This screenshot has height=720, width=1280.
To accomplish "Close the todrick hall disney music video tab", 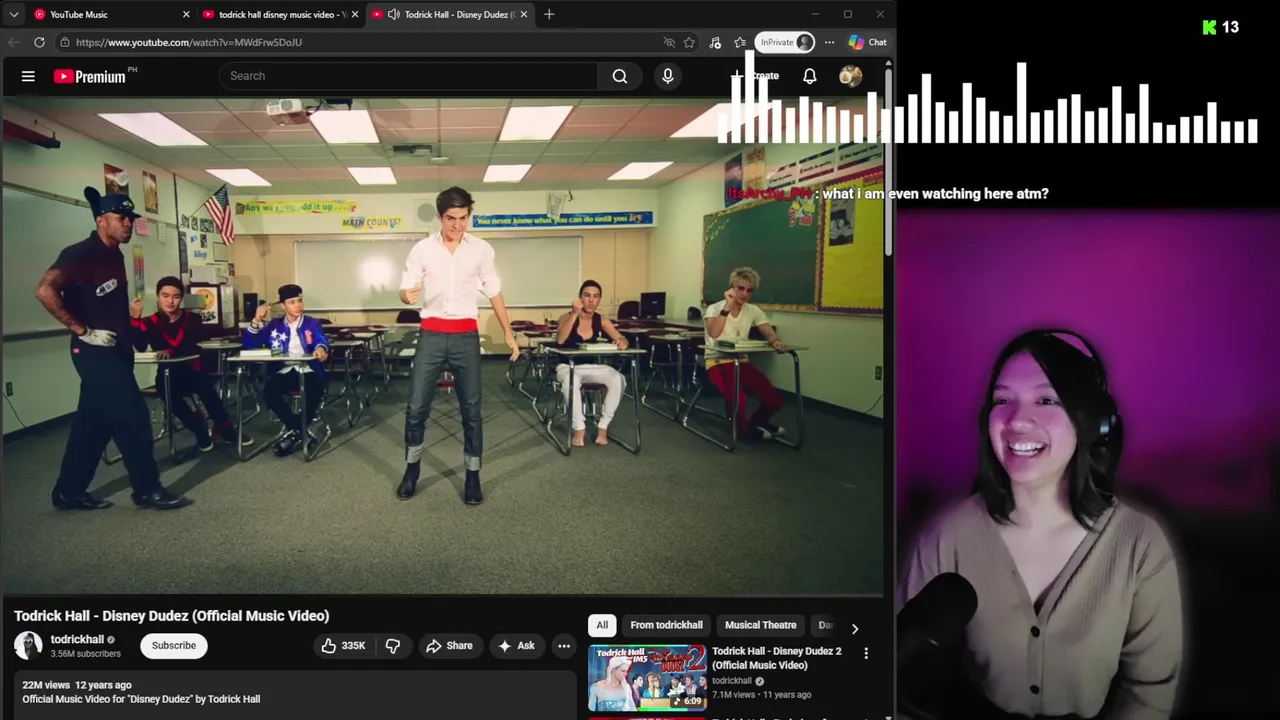I will [354, 14].
